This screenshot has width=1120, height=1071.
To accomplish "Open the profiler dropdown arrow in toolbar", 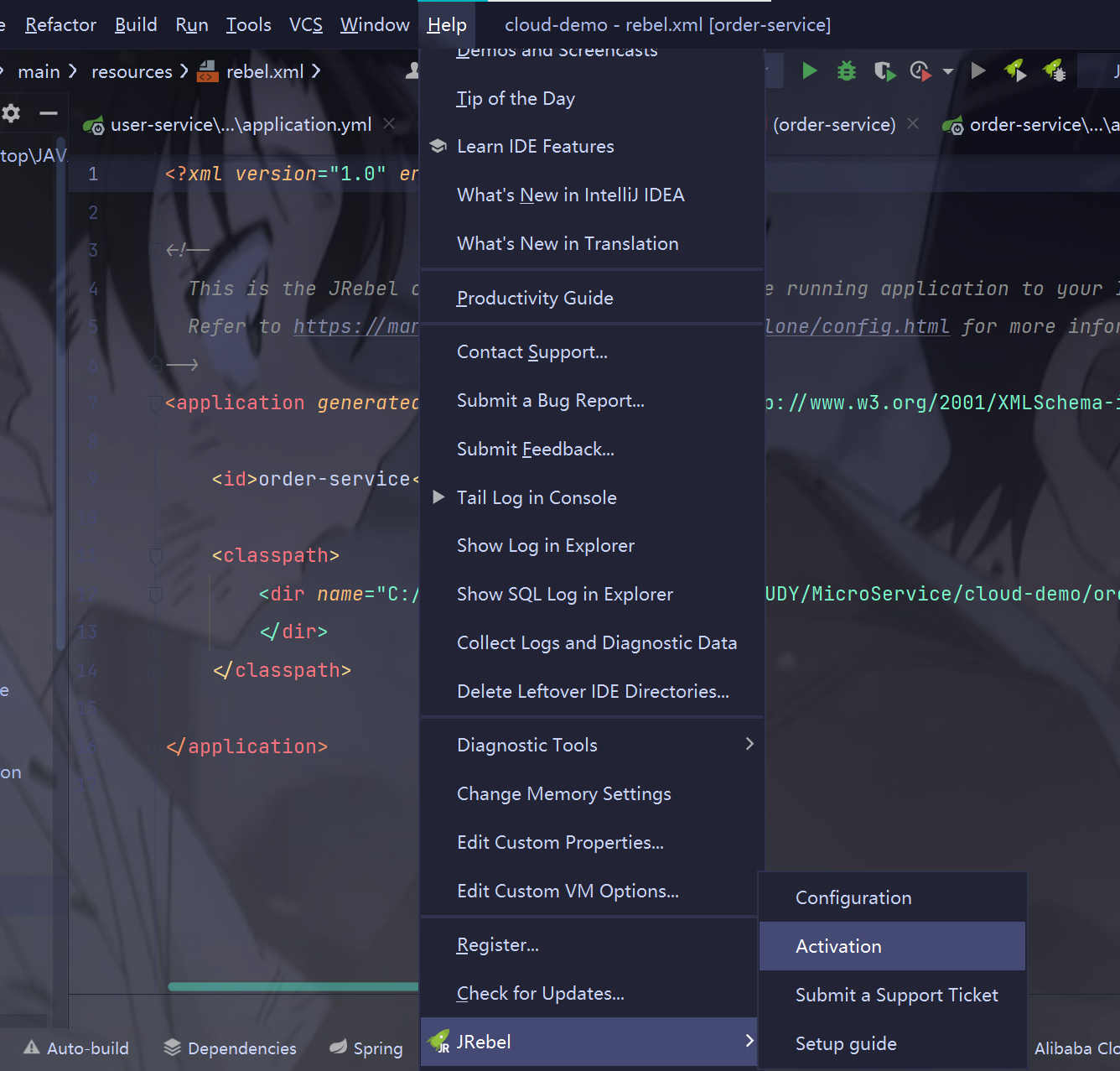I will pos(948,71).
